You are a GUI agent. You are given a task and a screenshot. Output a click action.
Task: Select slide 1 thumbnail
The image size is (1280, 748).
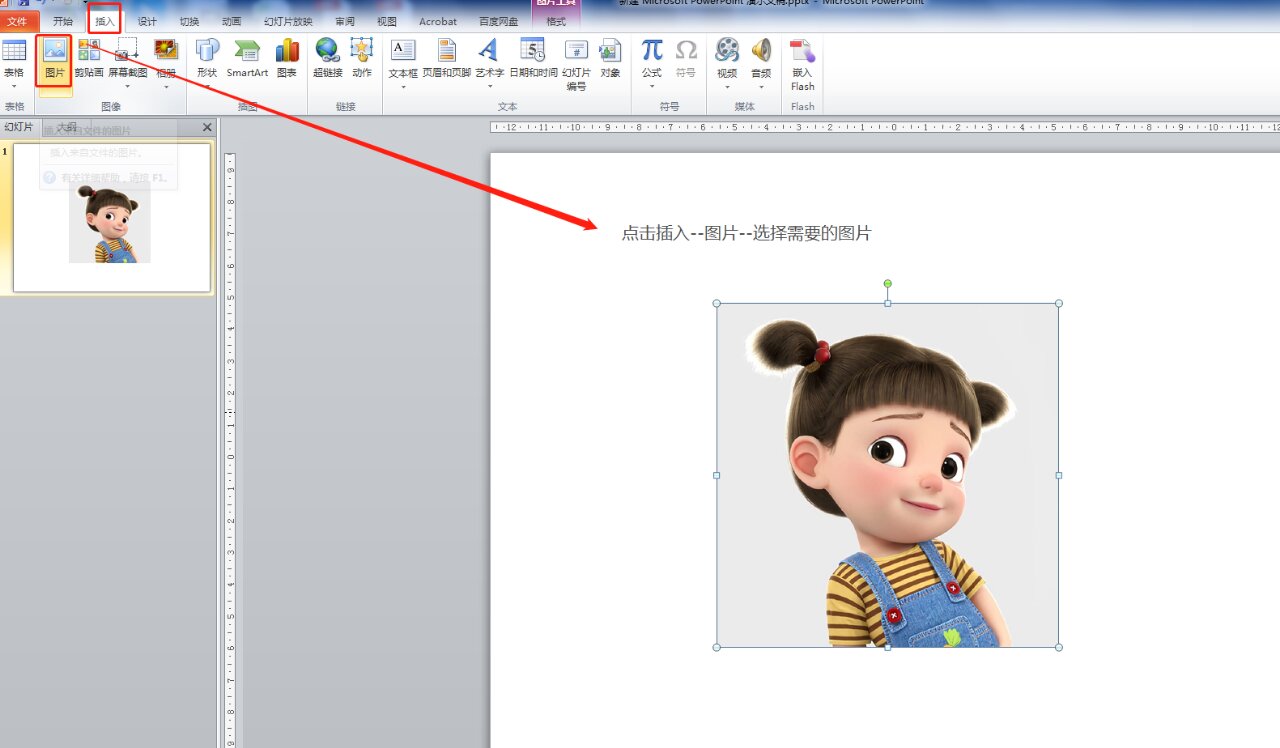112,217
